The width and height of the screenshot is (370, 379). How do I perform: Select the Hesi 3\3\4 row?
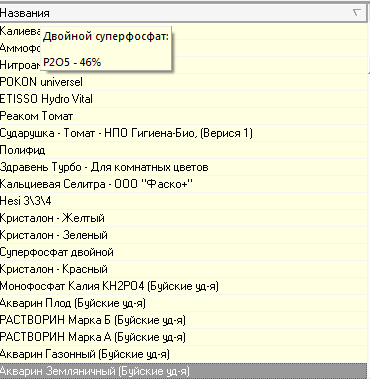click(x=183, y=201)
